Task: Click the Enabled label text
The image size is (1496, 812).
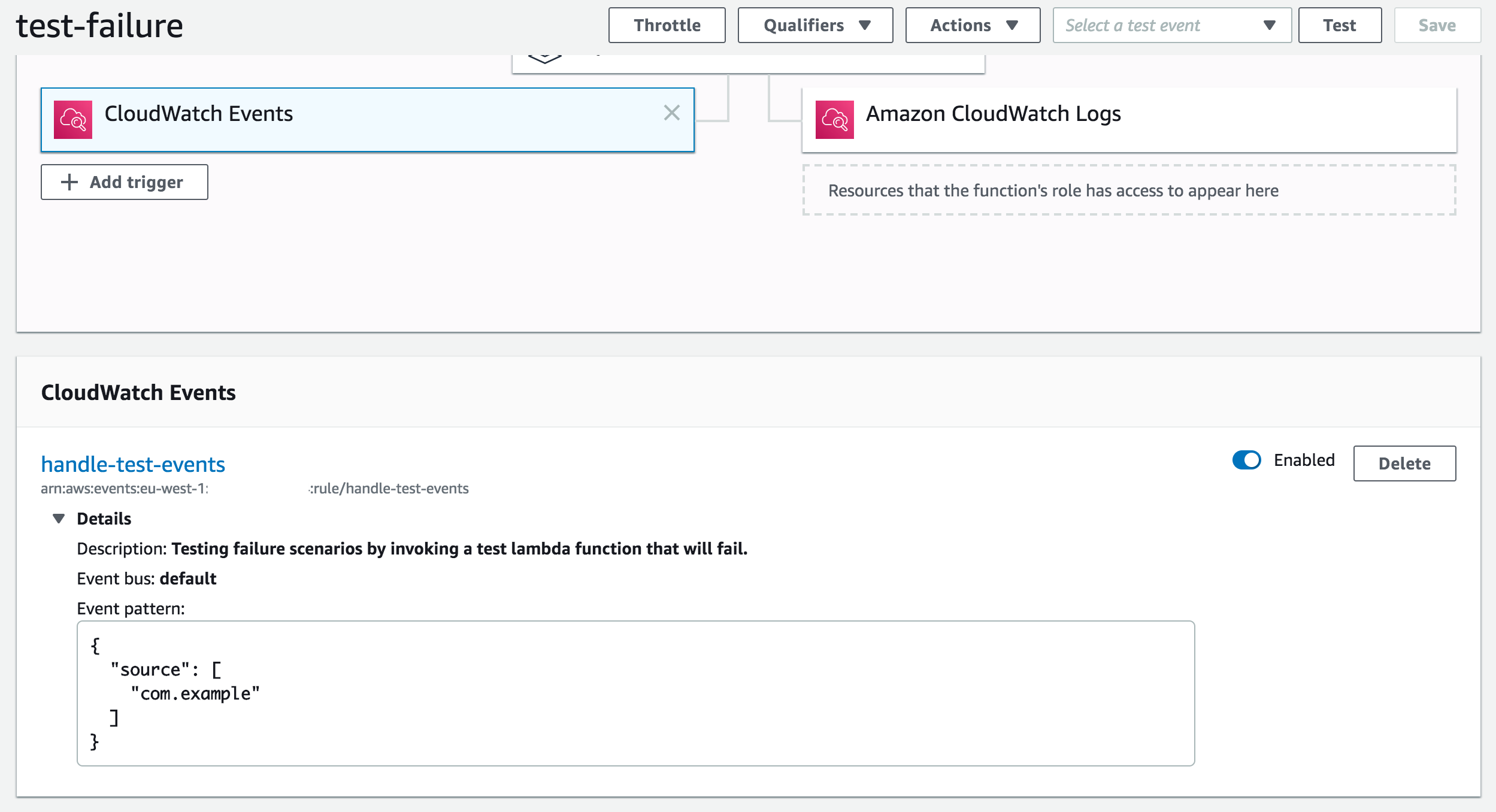Action: (x=1304, y=460)
